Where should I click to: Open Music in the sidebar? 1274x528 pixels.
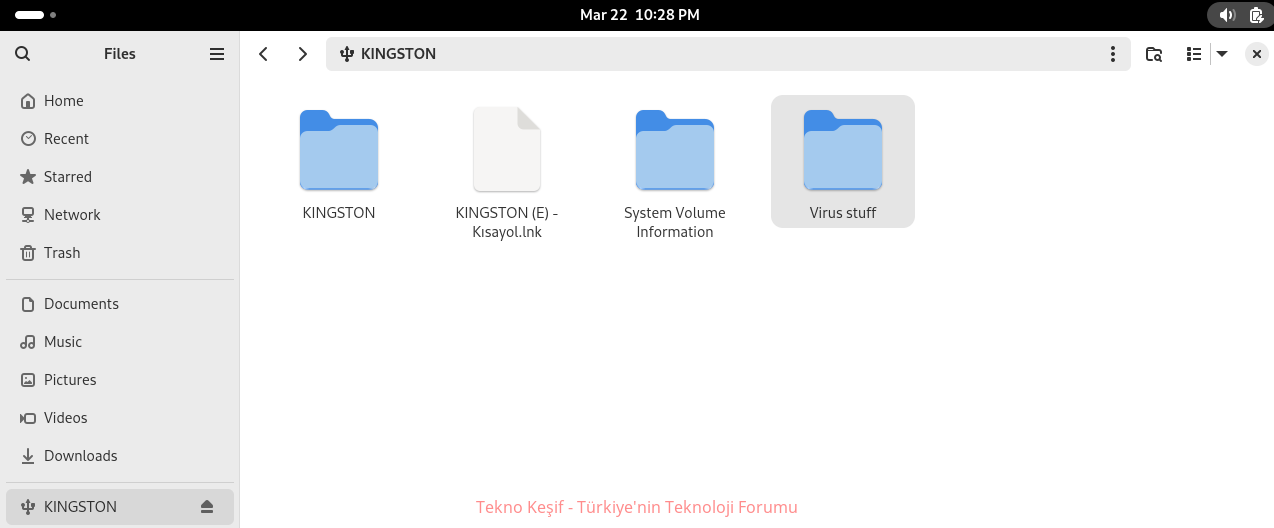click(x=120, y=342)
